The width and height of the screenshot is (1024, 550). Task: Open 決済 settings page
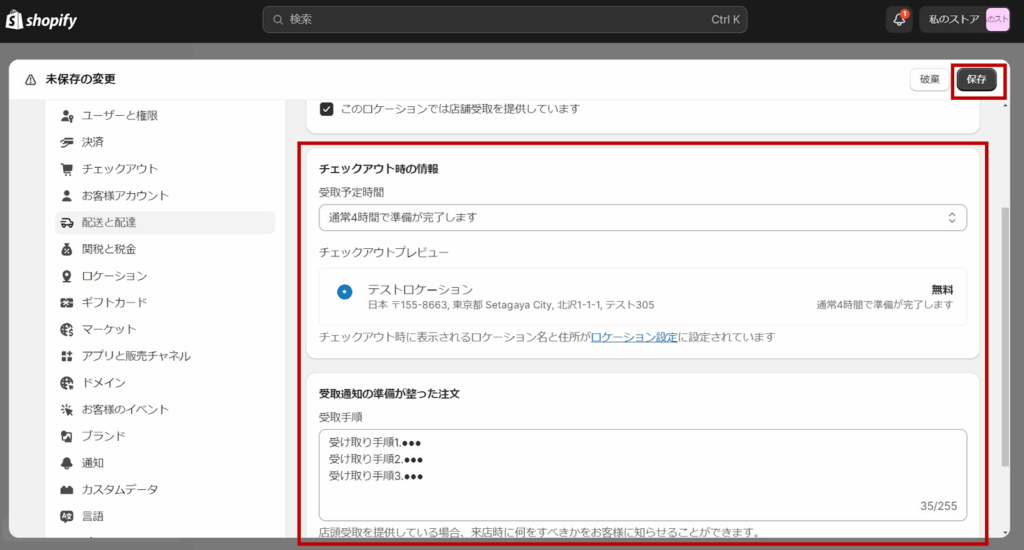(165, 142)
